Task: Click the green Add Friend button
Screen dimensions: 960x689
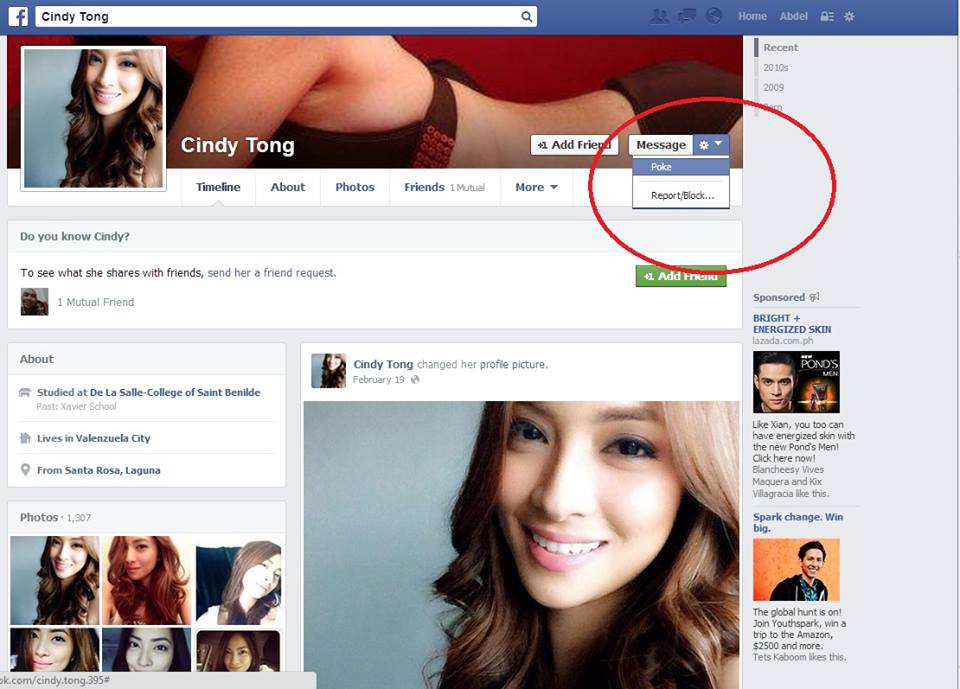Action: 681,276
